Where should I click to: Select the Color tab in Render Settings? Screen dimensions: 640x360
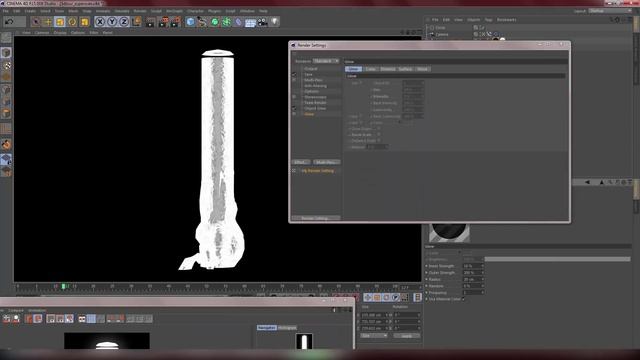pyautogui.click(x=371, y=69)
